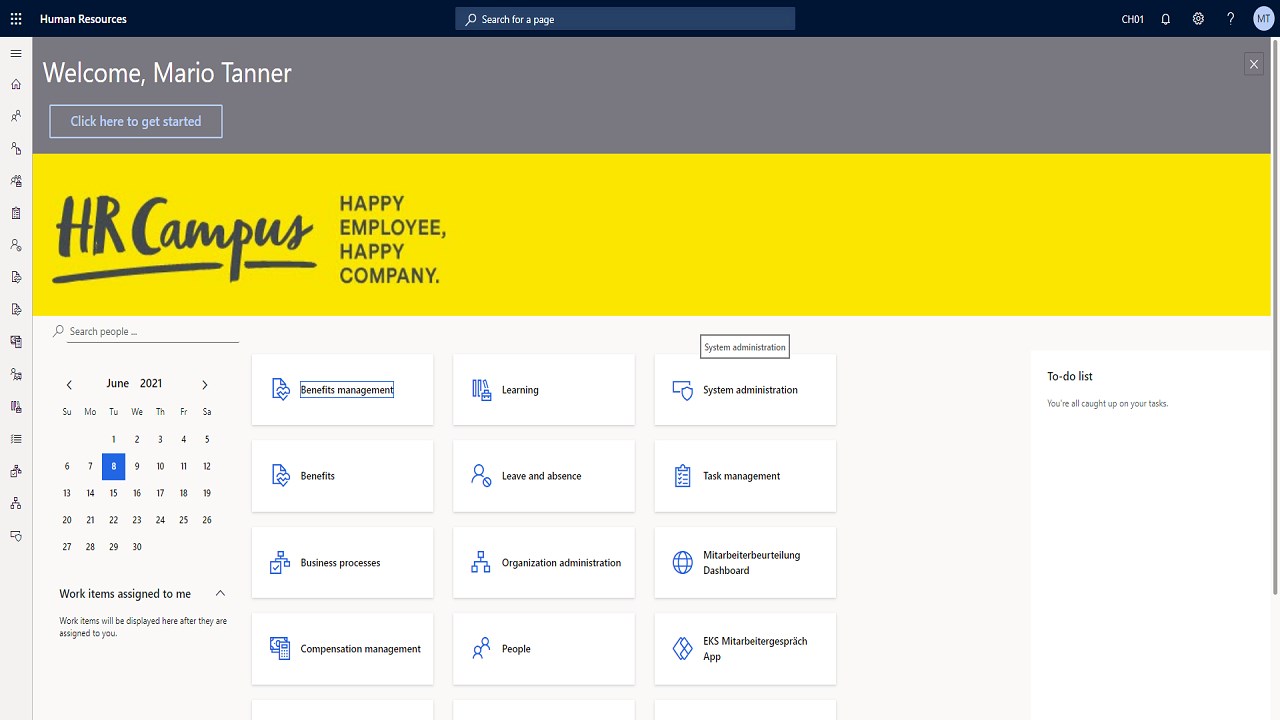Viewport: 1280px width, 720px height.
Task: Expand the navigation pane hamburger menu
Action: (16, 53)
